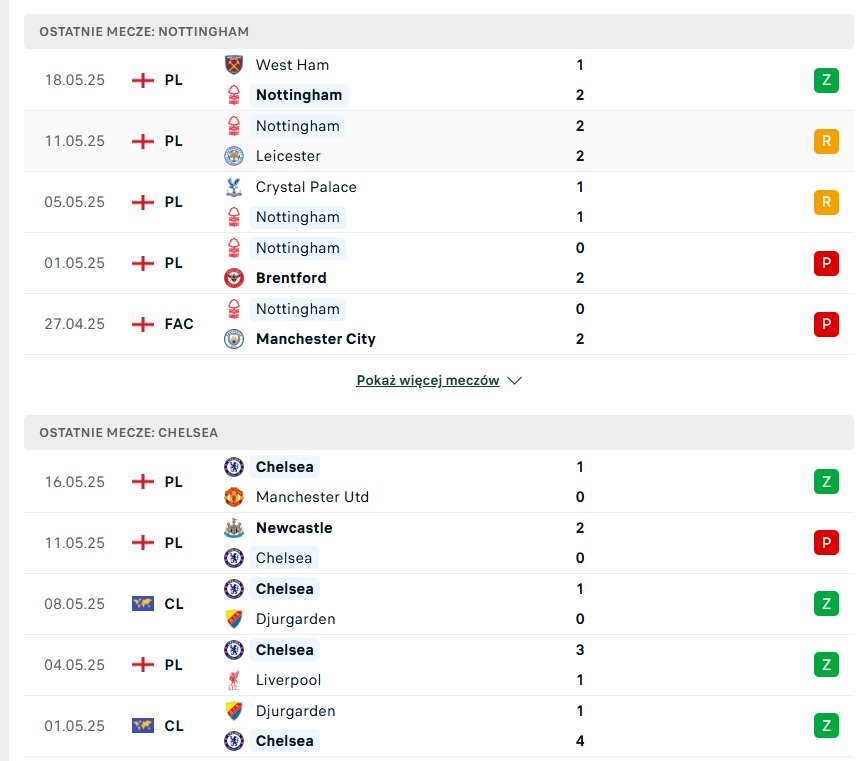Click the Leicester club crest
The image size is (862, 761).
pos(234,156)
